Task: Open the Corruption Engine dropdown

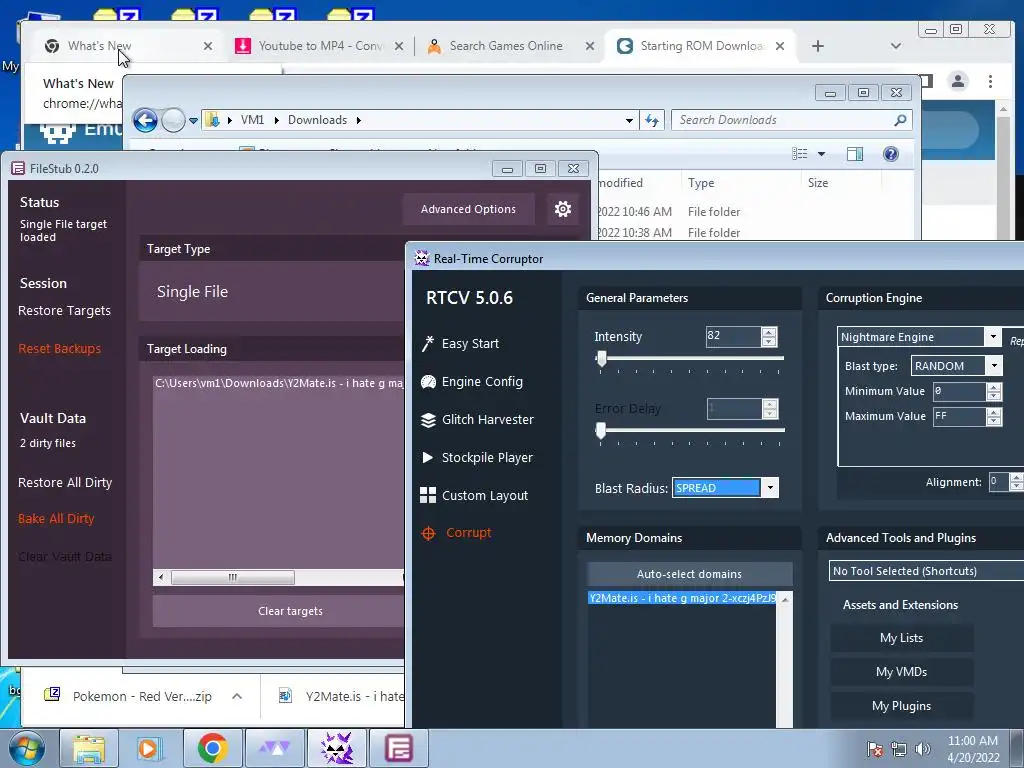Action: click(993, 337)
